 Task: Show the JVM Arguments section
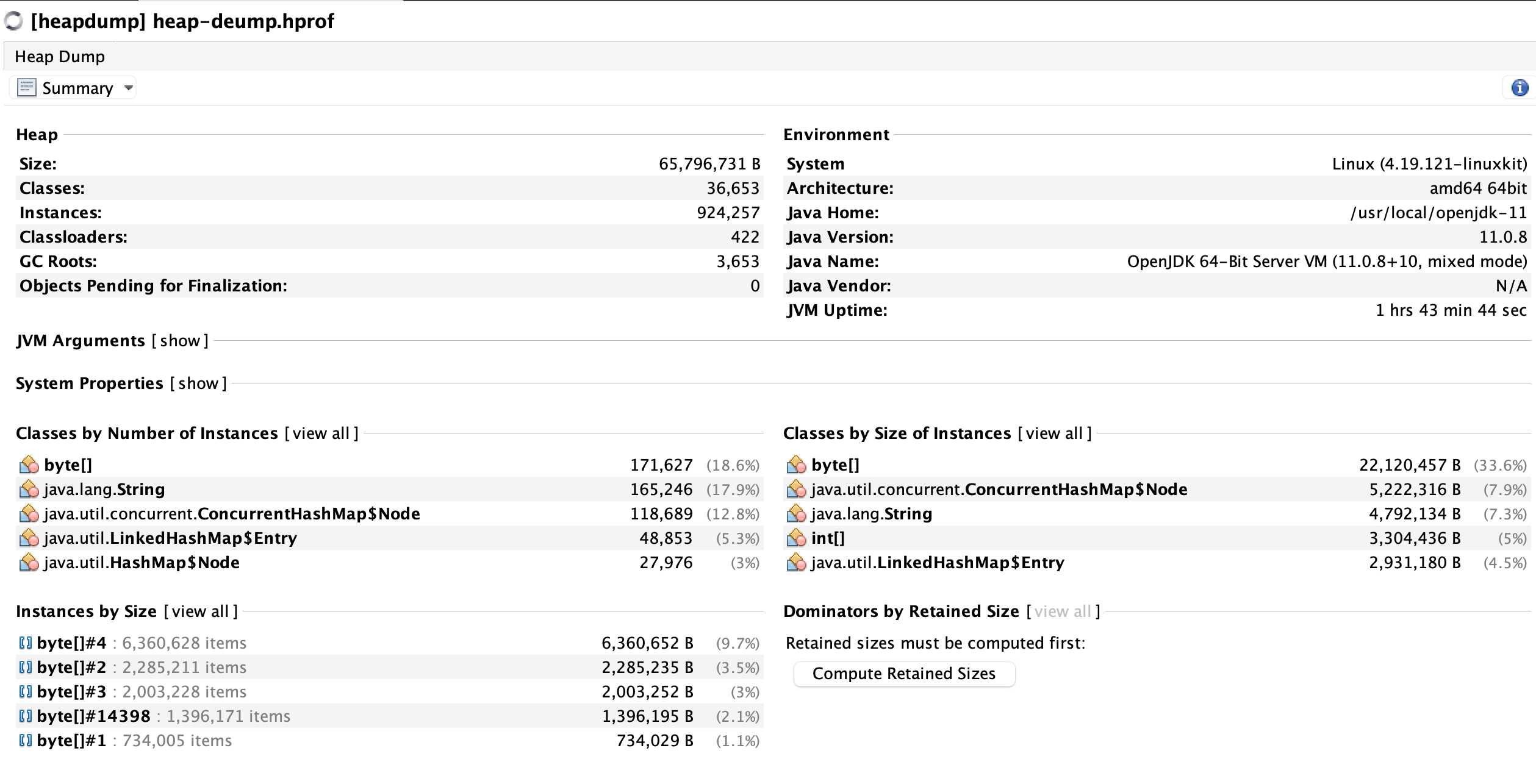coord(180,341)
